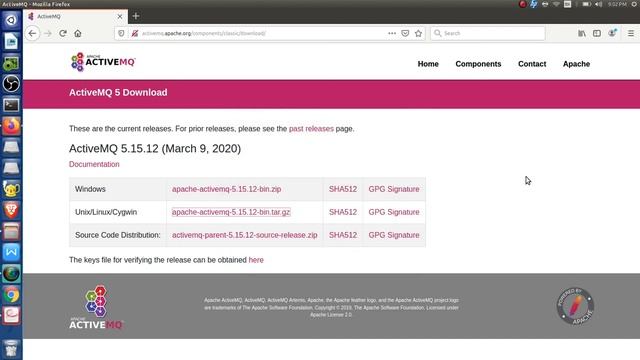Select the 'Unix/Linux/Cygwin' cell text
The height and width of the screenshot is (360, 640).
click(x=106, y=212)
